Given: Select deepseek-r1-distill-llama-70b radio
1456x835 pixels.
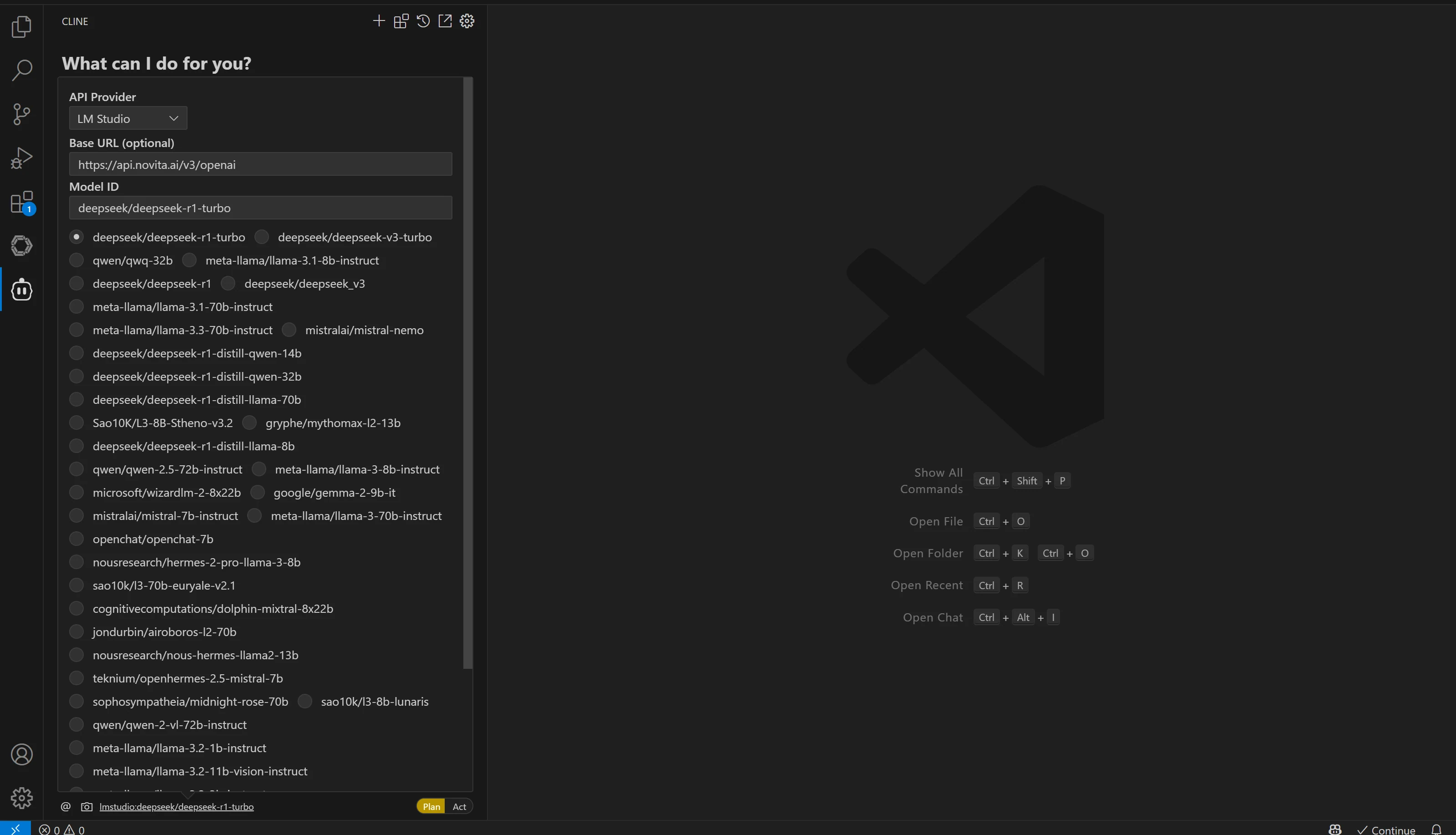Looking at the screenshot, I should [x=76, y=399].
